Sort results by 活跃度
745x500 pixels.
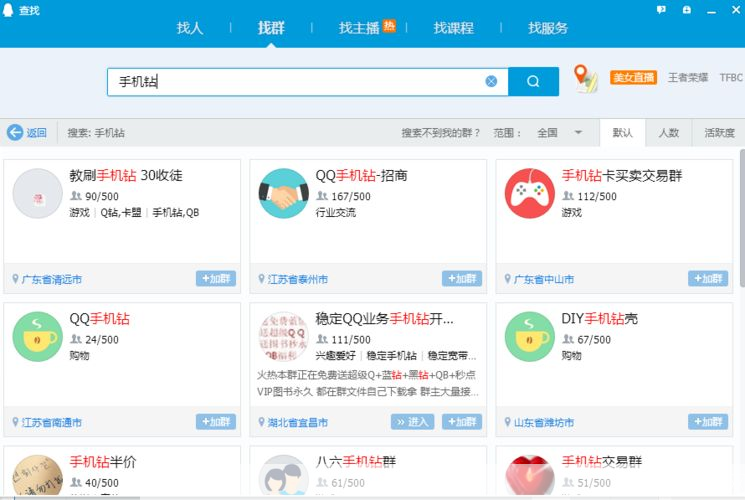719,132
